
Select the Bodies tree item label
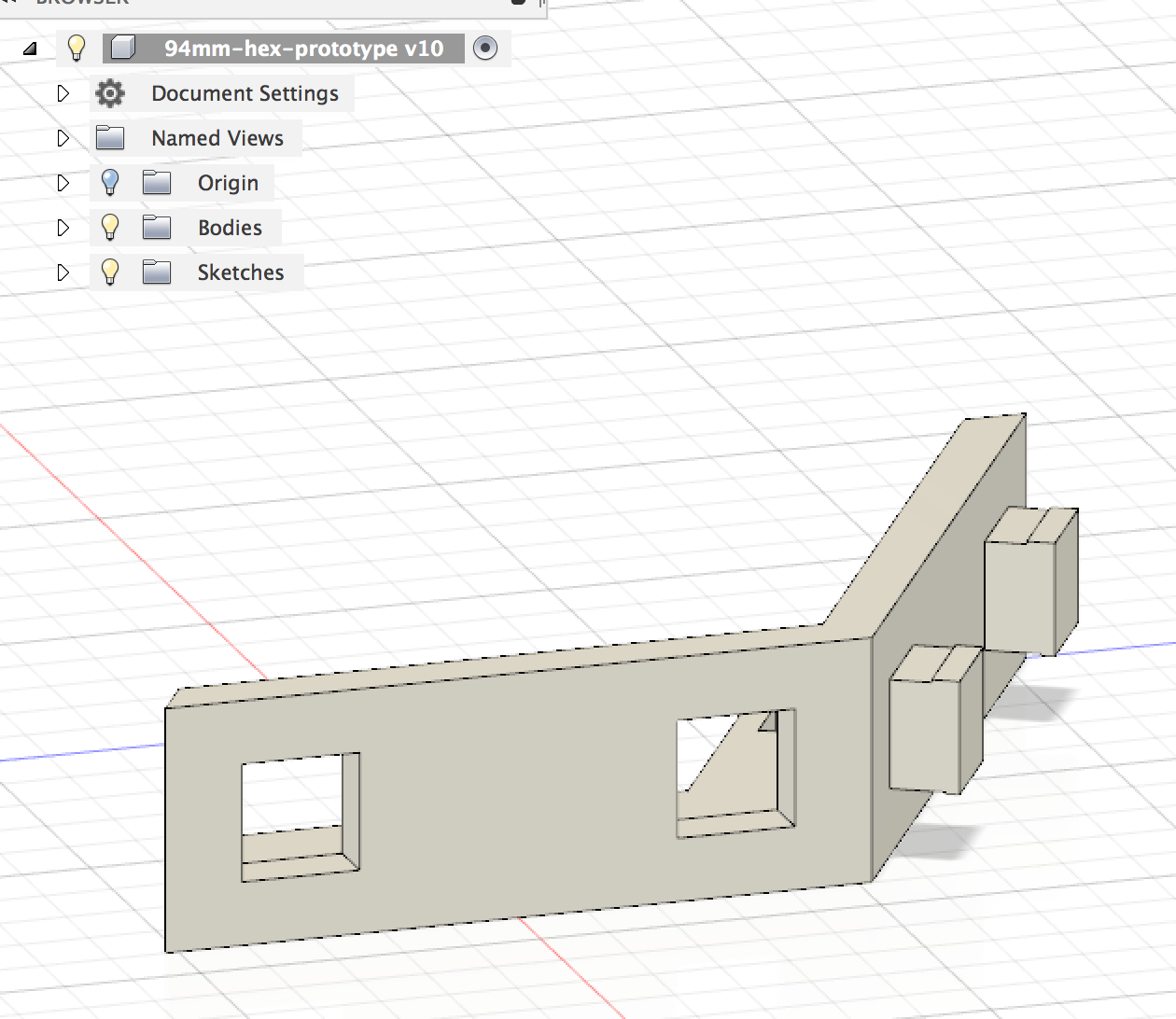click(x=230, y=228)
